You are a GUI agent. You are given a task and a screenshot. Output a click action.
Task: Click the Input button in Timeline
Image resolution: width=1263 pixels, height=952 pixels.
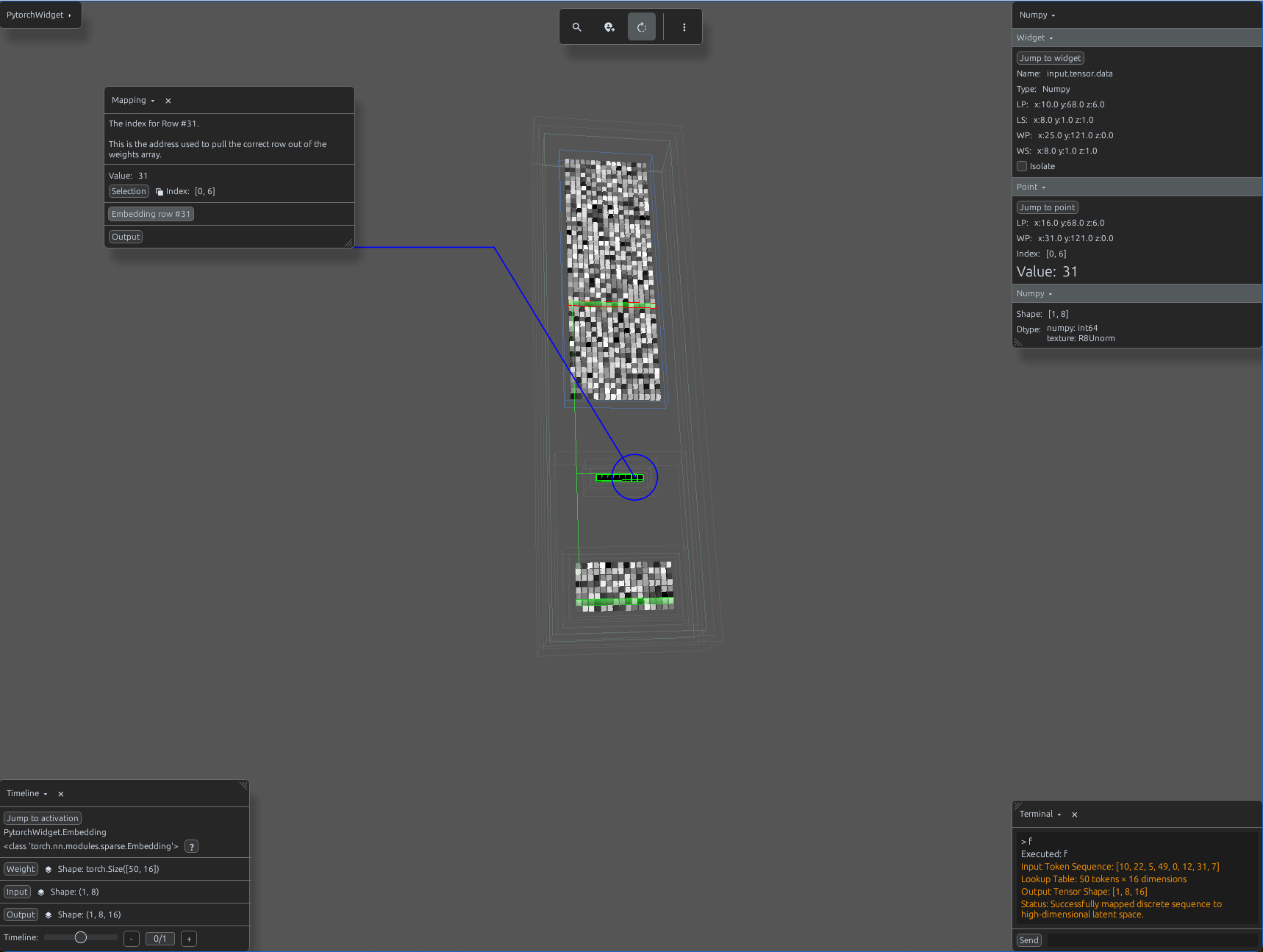pos(17,892)
